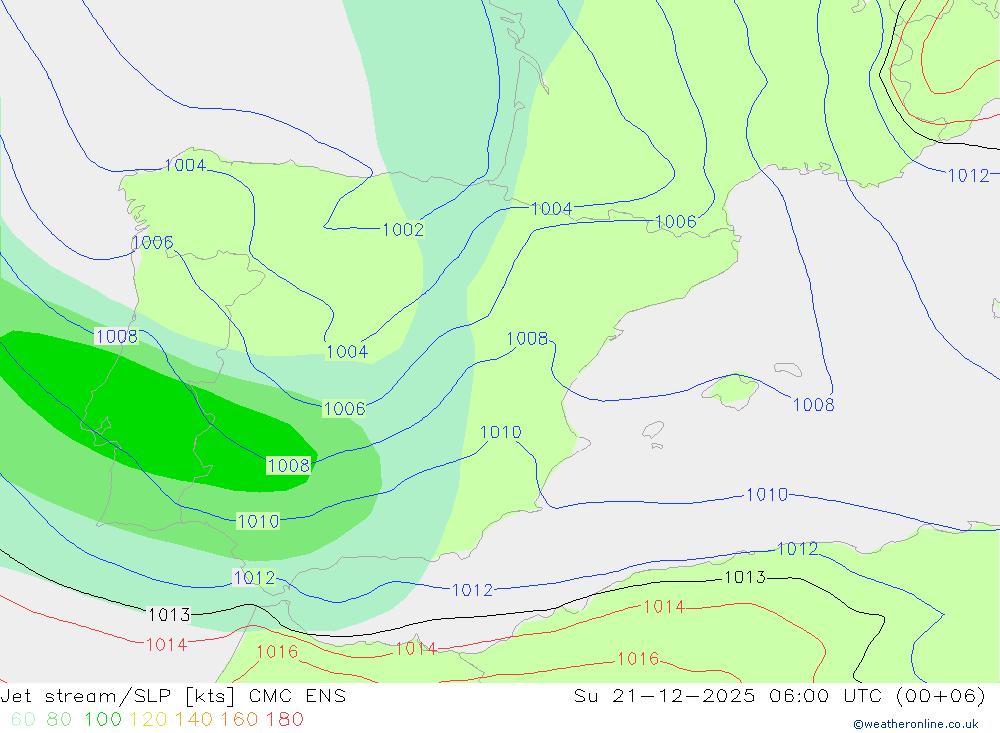Click the 1016 label near Morocco coast
This screenshot has width=1000, height=733.
click(x=277, y=651)
